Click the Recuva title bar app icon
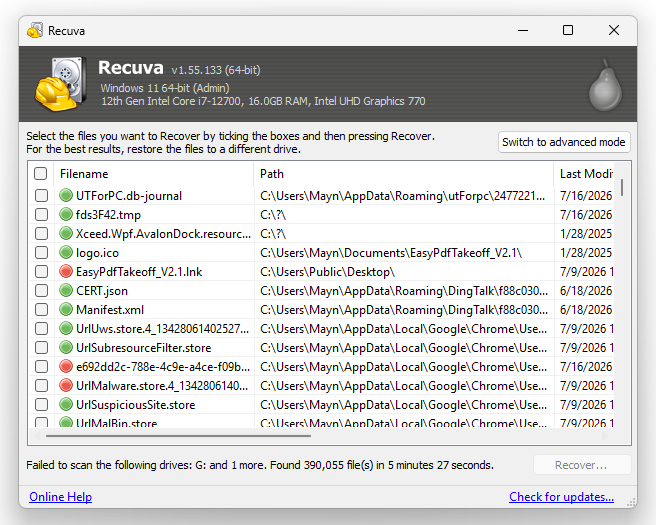656x525 pixels. pyautogui.click(x=35, y=31)
